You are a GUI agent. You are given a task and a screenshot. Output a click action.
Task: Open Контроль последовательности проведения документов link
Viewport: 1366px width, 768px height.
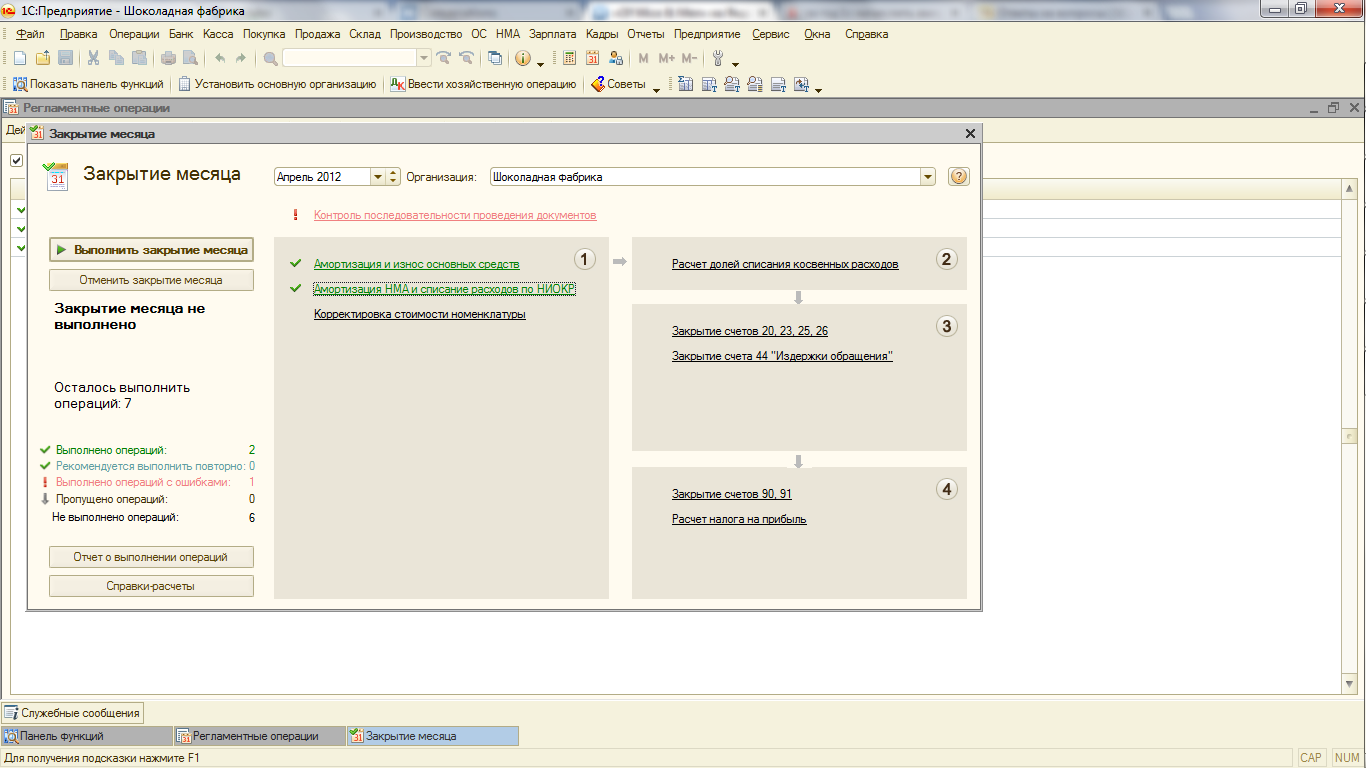[455, 215]
